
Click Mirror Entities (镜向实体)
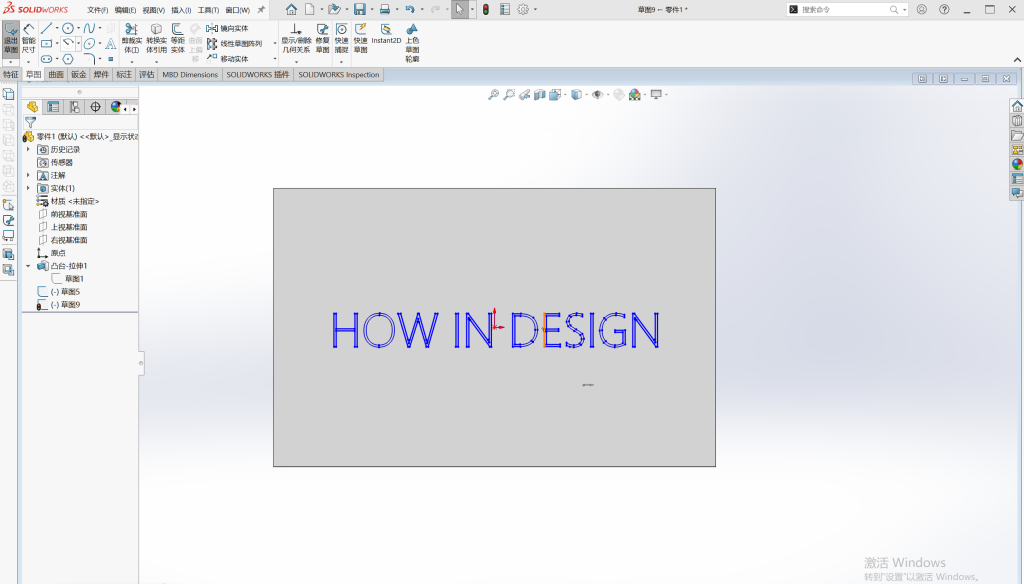(x=227, y=29)
